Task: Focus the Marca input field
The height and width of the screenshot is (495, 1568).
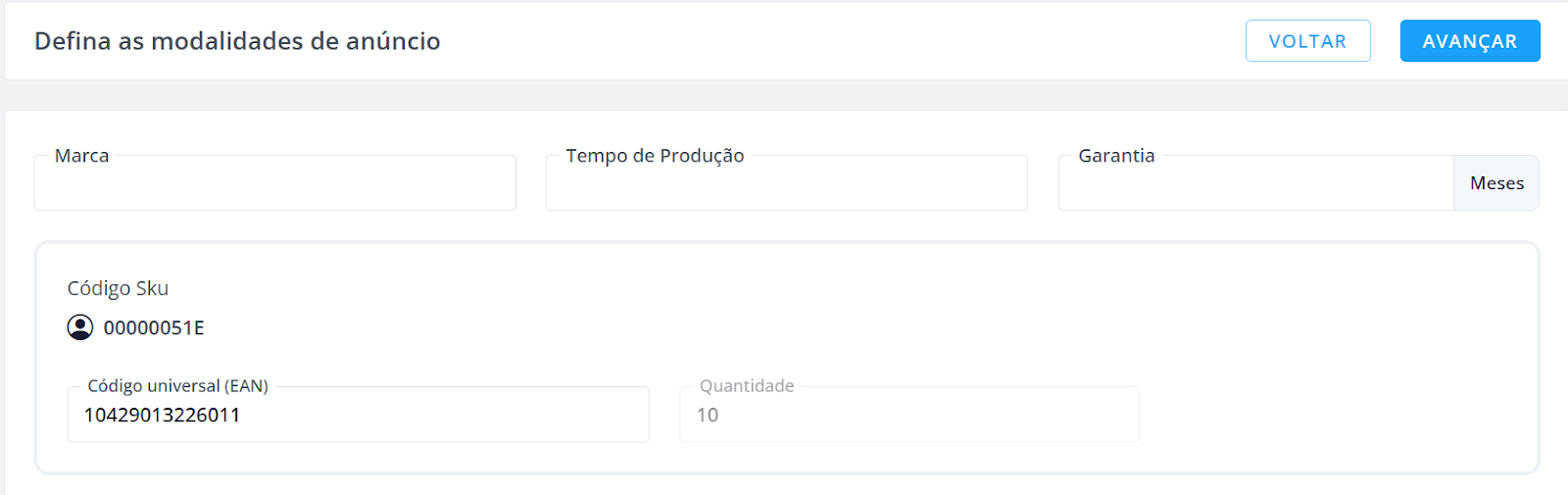Action: coord(275,183)
